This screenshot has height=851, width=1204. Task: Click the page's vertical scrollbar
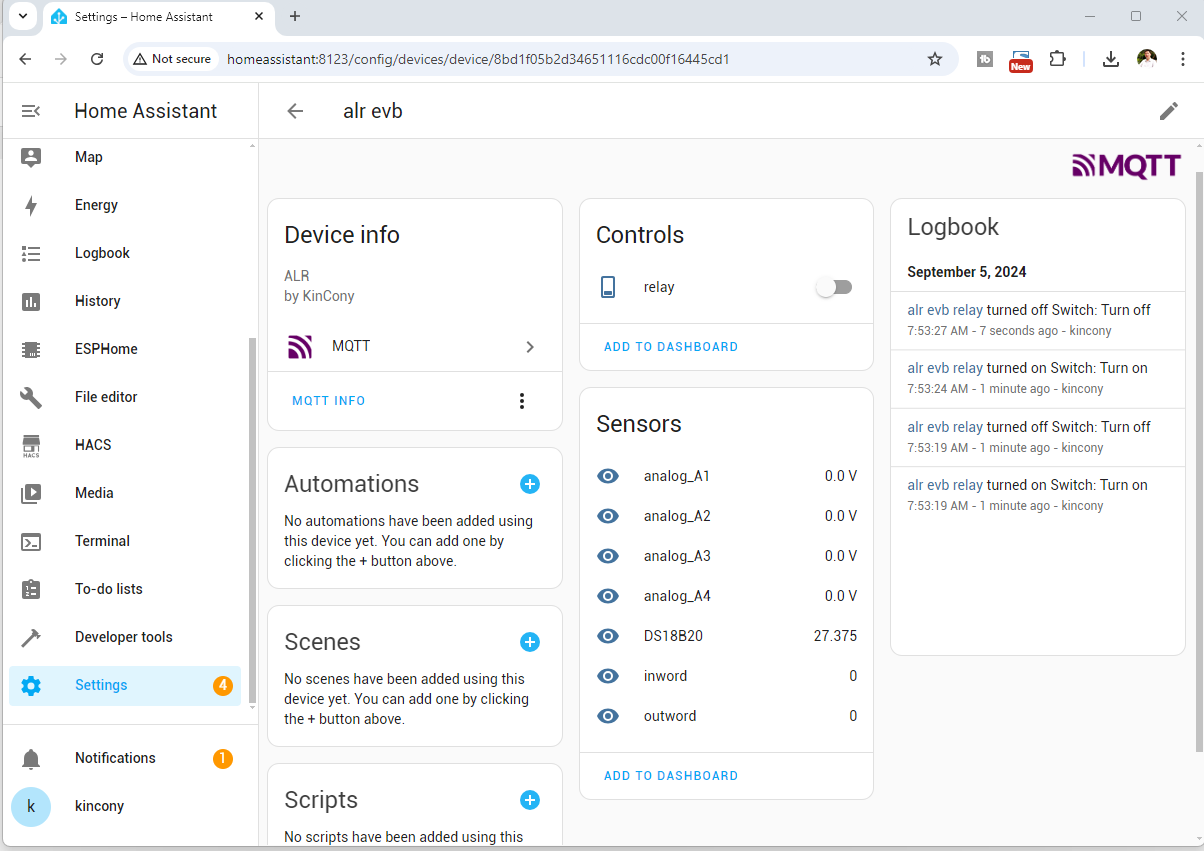click(1199, 460)
